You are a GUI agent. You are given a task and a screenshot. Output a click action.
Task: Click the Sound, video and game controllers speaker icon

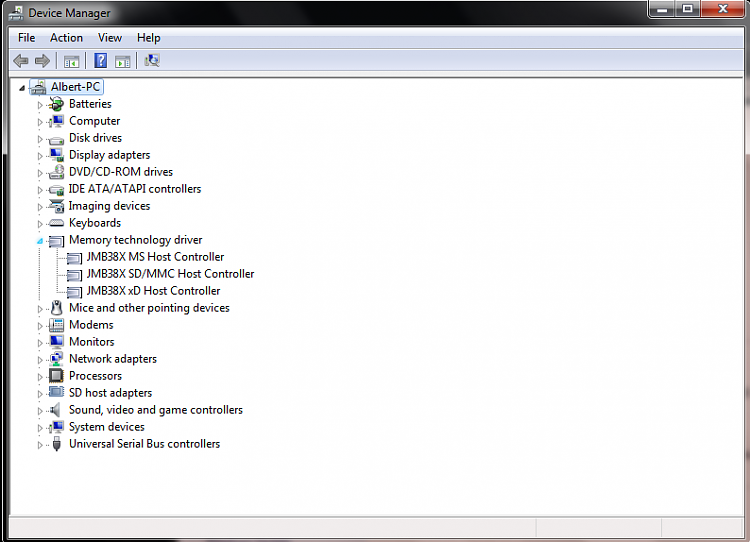click(55, 410)
